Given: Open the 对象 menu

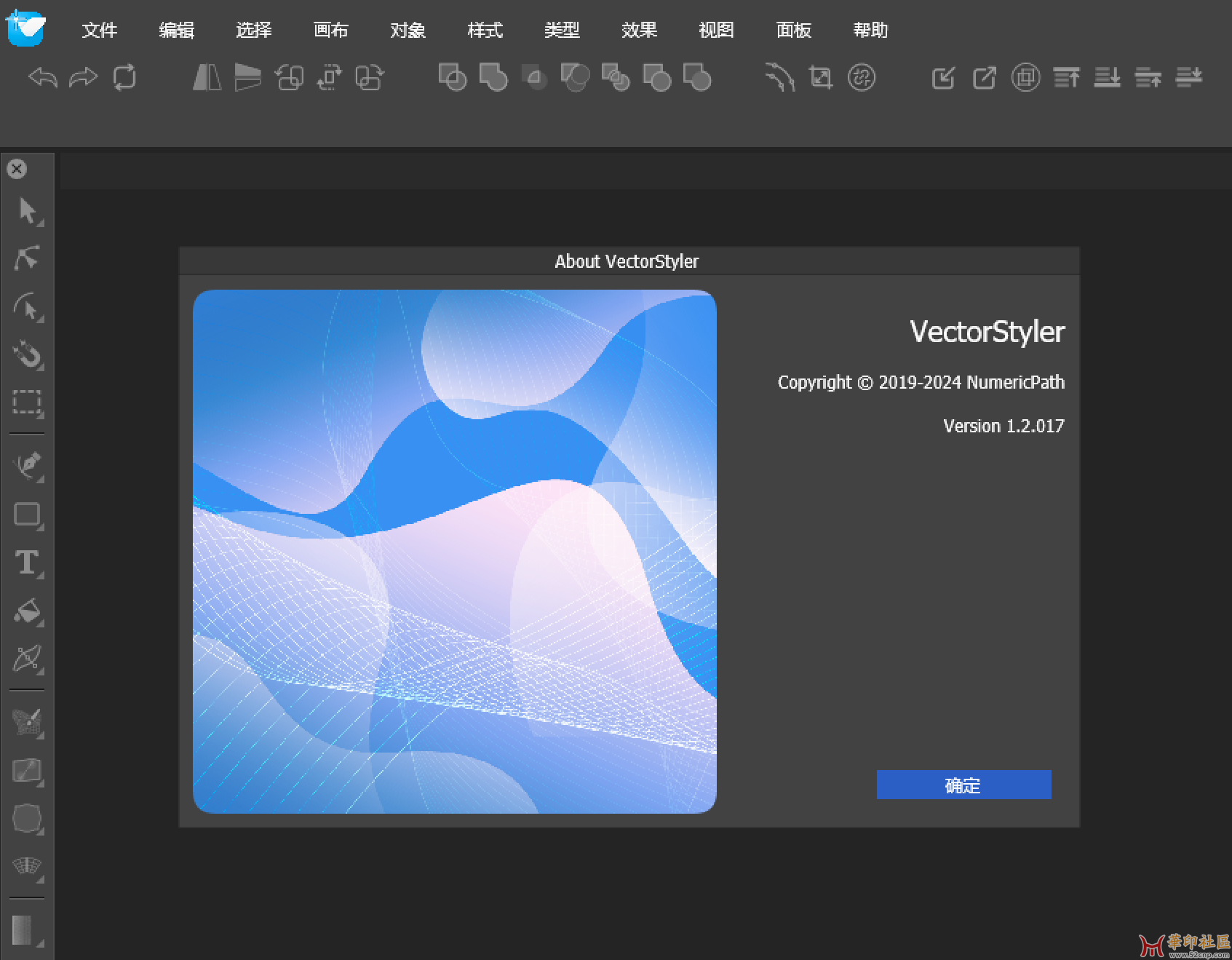Looking at the screenshot, I should click(408, 30).
